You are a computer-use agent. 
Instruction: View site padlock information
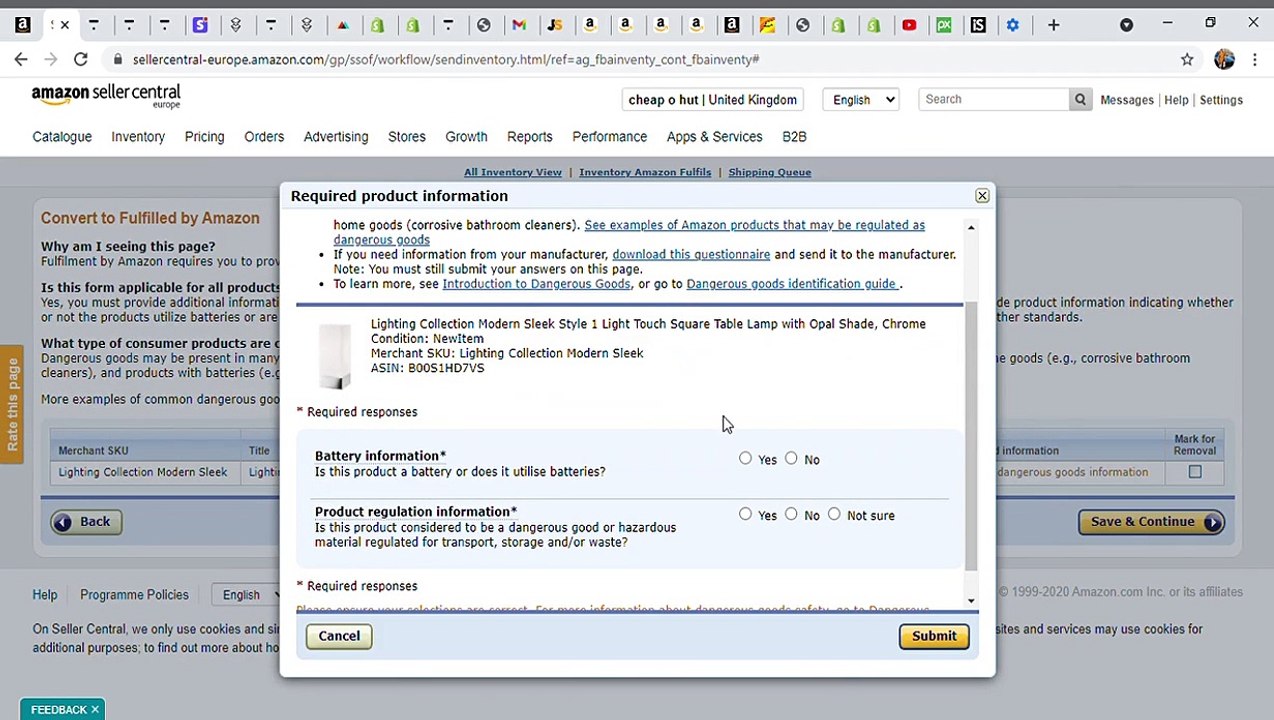(119, 60)
